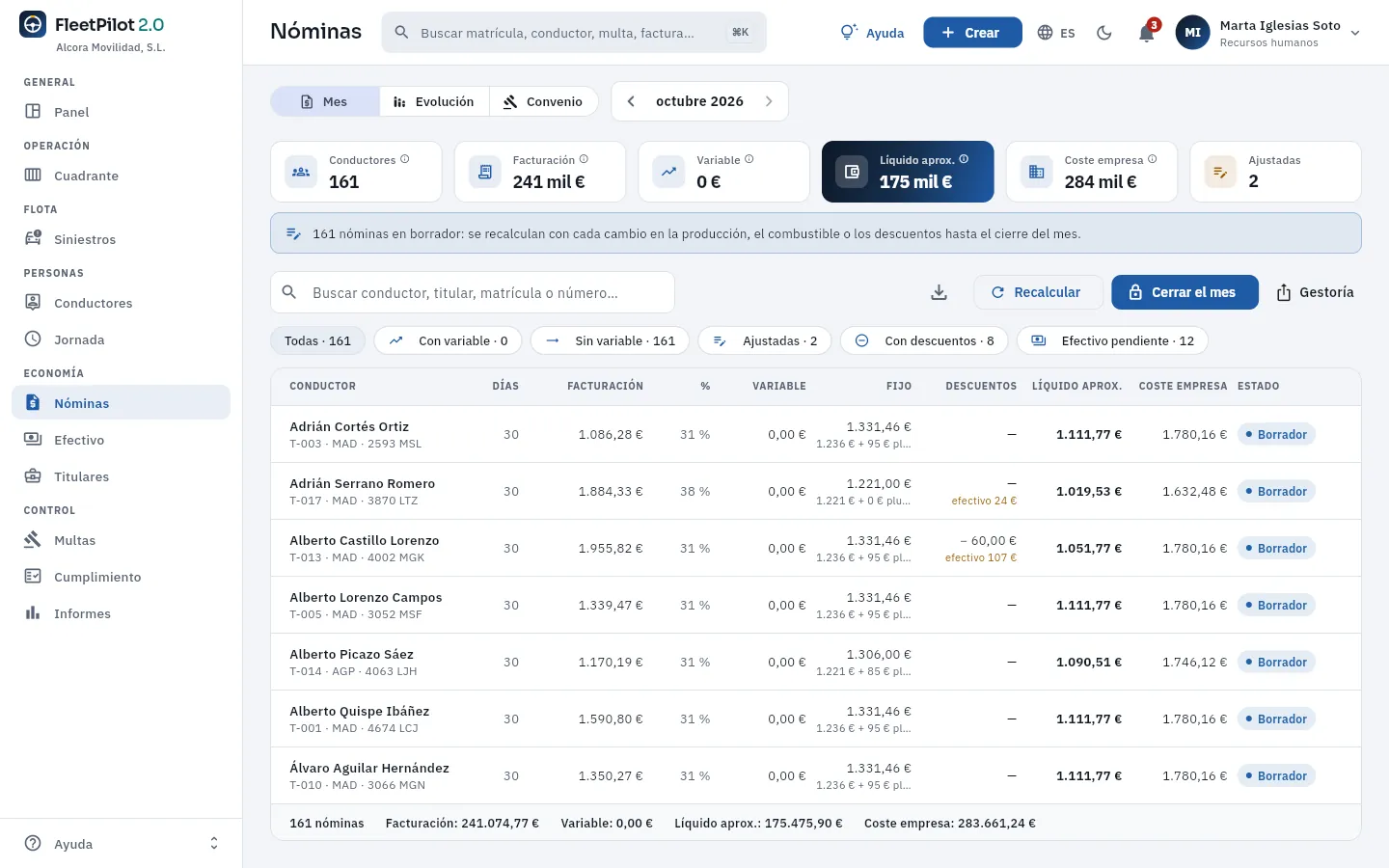The image size is (1389, 868).
Task: Open Siniestros in the sidebar
Action: click(122, 239)
